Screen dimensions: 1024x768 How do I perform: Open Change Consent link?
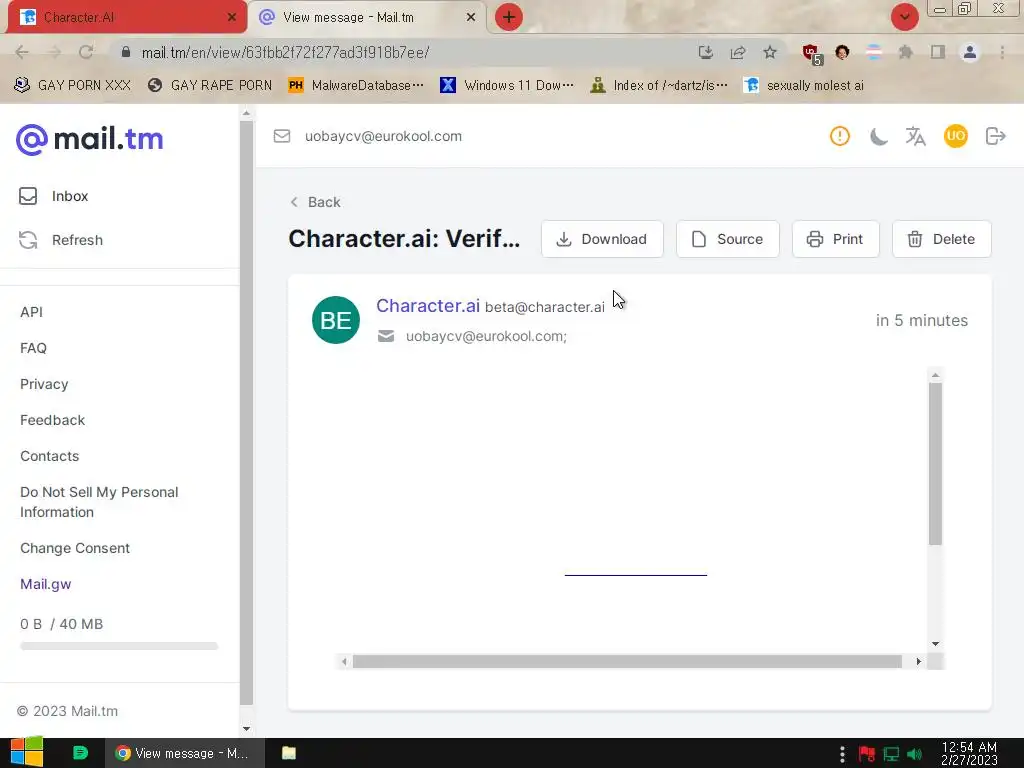tap(75, 548)
